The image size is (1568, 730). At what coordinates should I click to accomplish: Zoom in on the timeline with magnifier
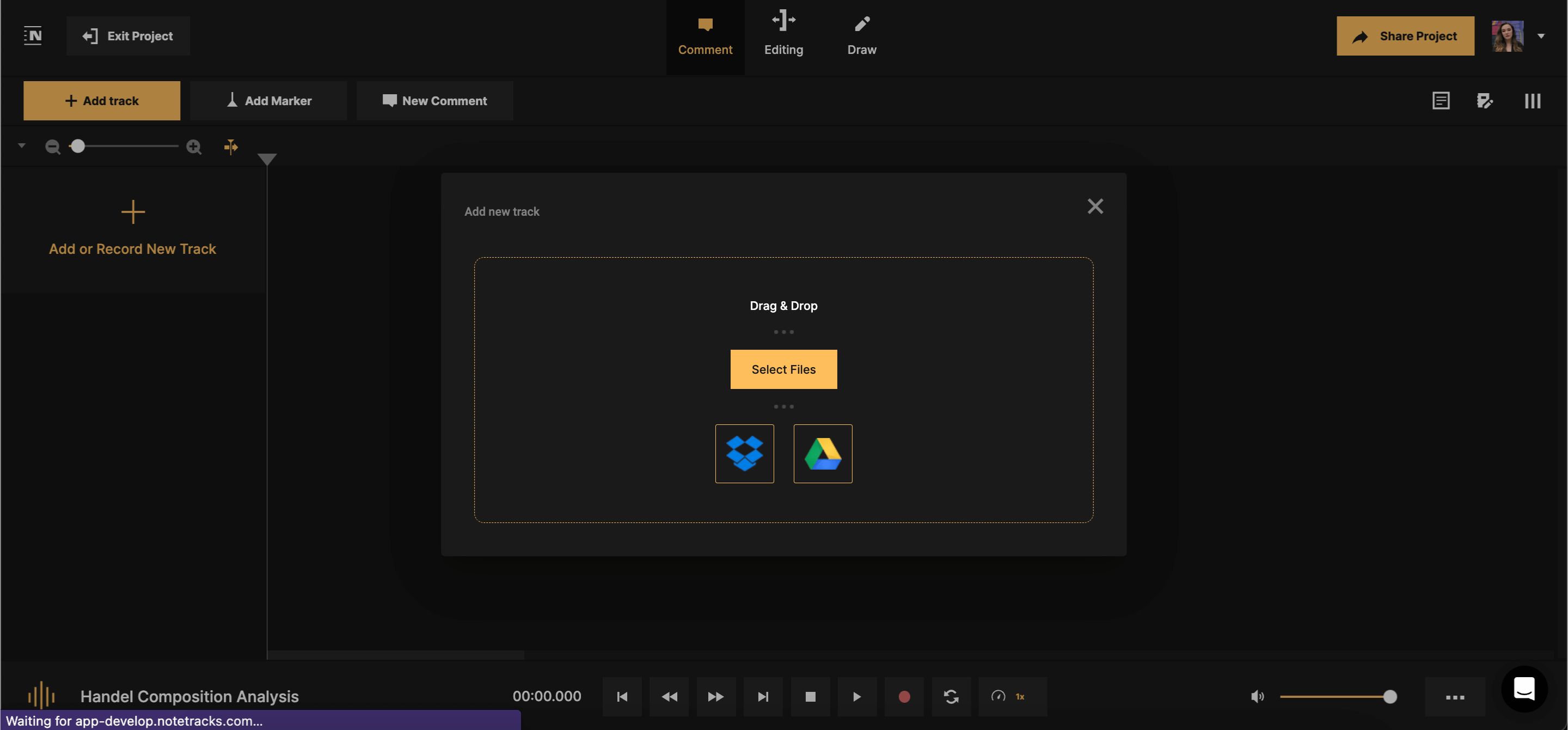click(x=194, y=146)
